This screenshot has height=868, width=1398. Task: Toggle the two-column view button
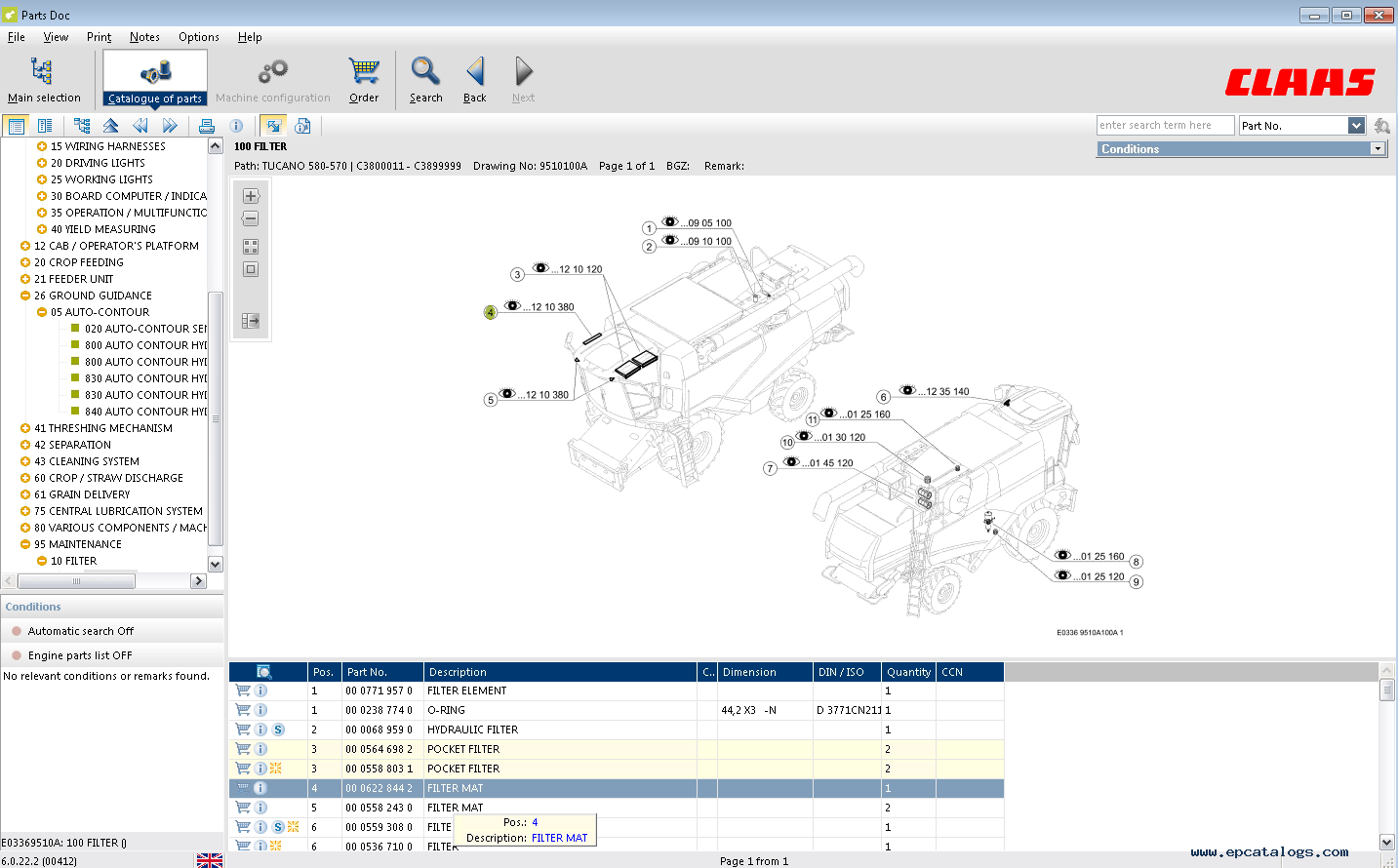click(x=45, y=126)
